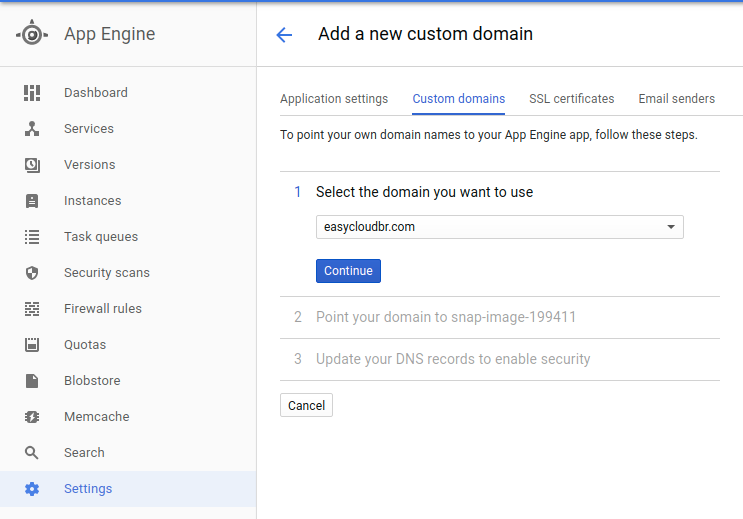Click the Firewall rules brick icon
743x519 pixels.
click(32, 309)
